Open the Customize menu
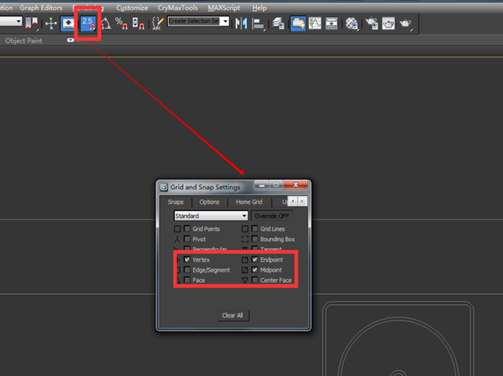The image size is (503, 376). (132, 8)
